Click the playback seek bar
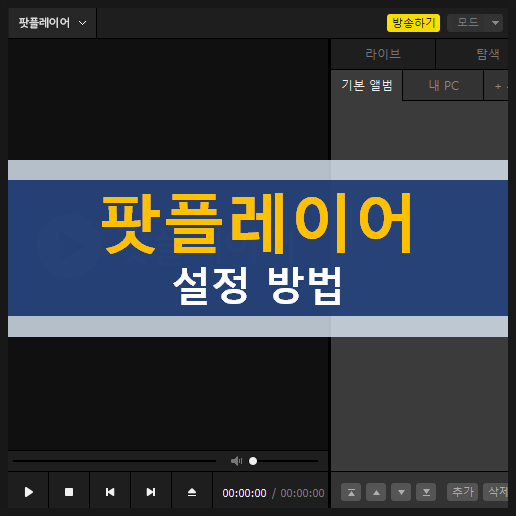 point(114,461)
